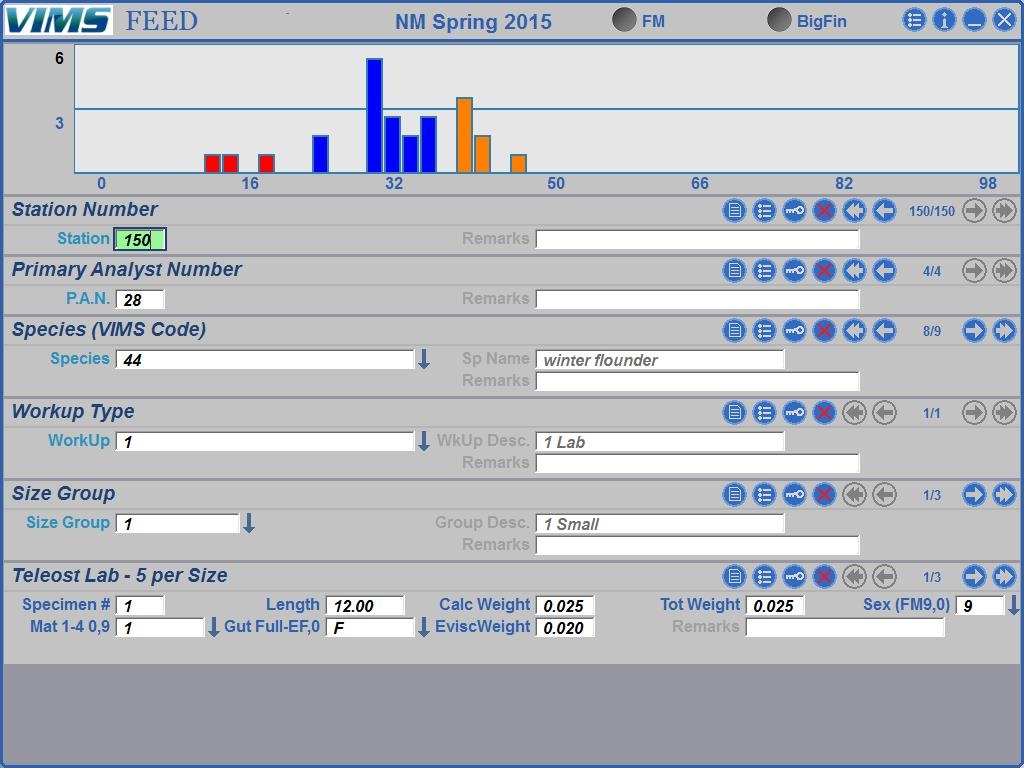Toggle the FM indicator
The image size is (1024, 768).
point(625,20)
